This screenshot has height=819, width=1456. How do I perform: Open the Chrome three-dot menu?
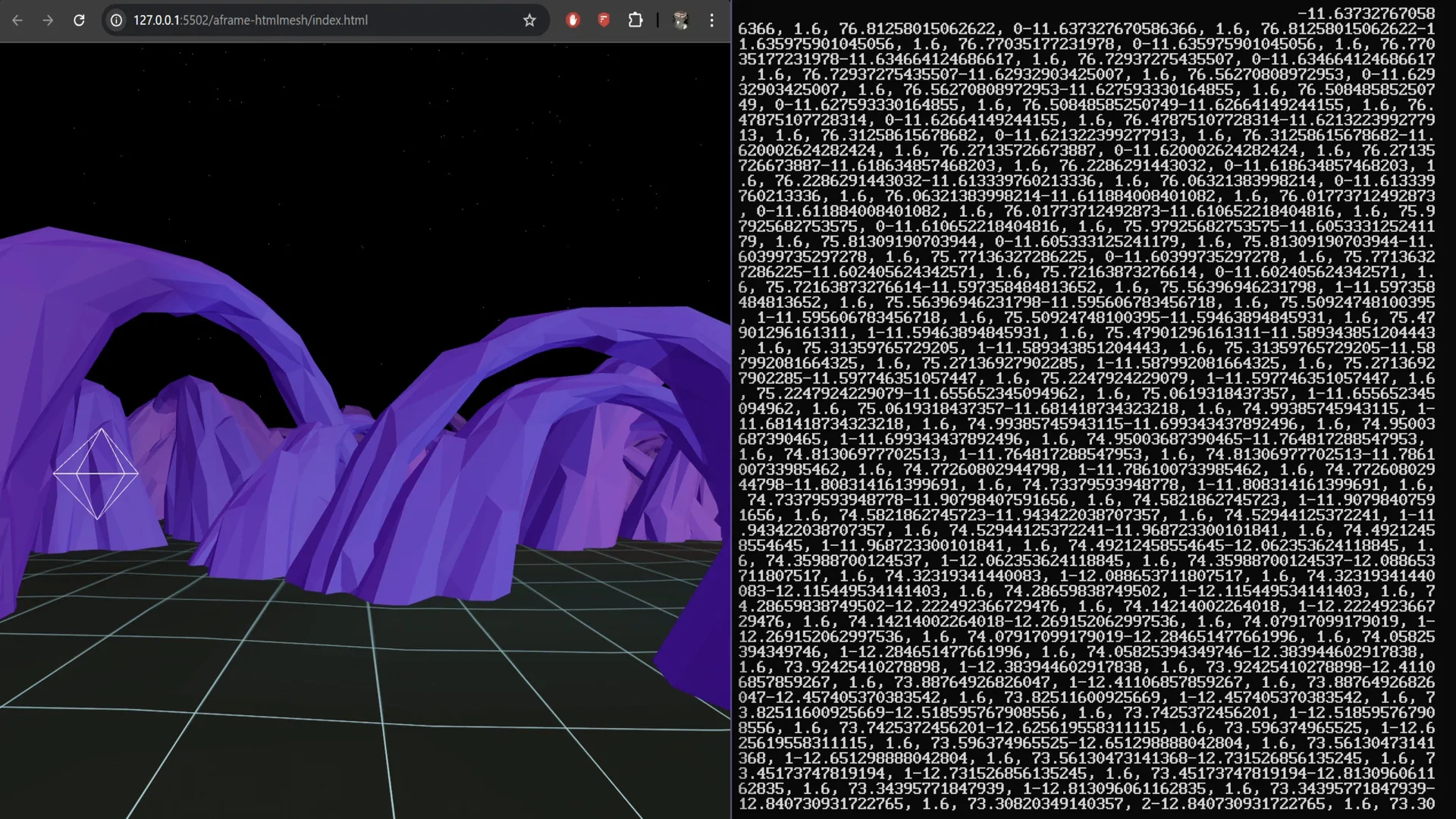pyautogui.click(x=711, y=20)
